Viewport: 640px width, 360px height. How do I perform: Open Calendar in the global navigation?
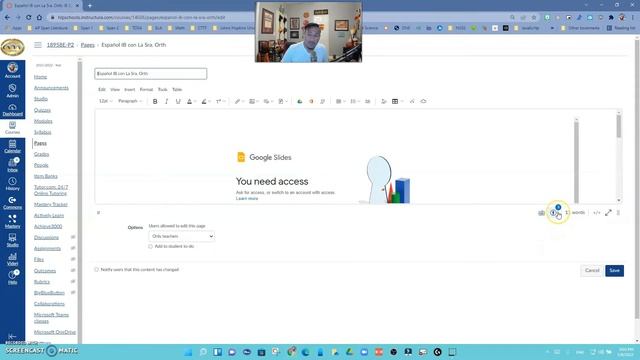13,146
